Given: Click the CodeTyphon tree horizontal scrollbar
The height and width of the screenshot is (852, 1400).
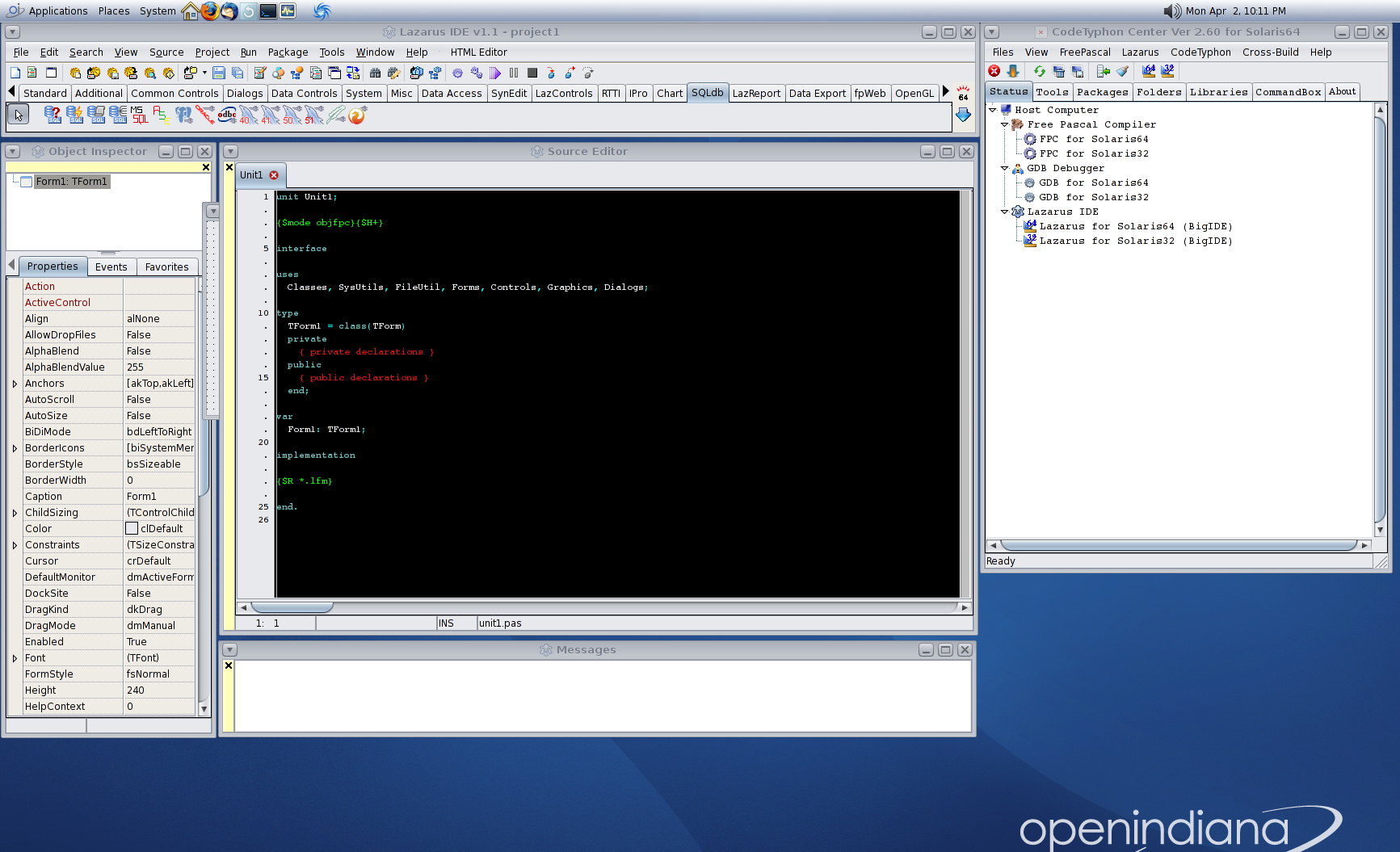Looking at the screenshot, I should (x=1179, y=545).
